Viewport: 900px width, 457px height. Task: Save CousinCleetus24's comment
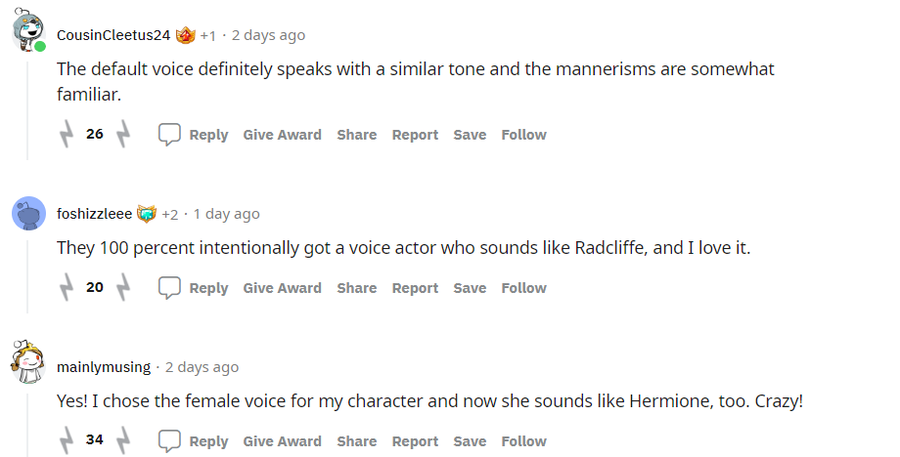(469, 134)
